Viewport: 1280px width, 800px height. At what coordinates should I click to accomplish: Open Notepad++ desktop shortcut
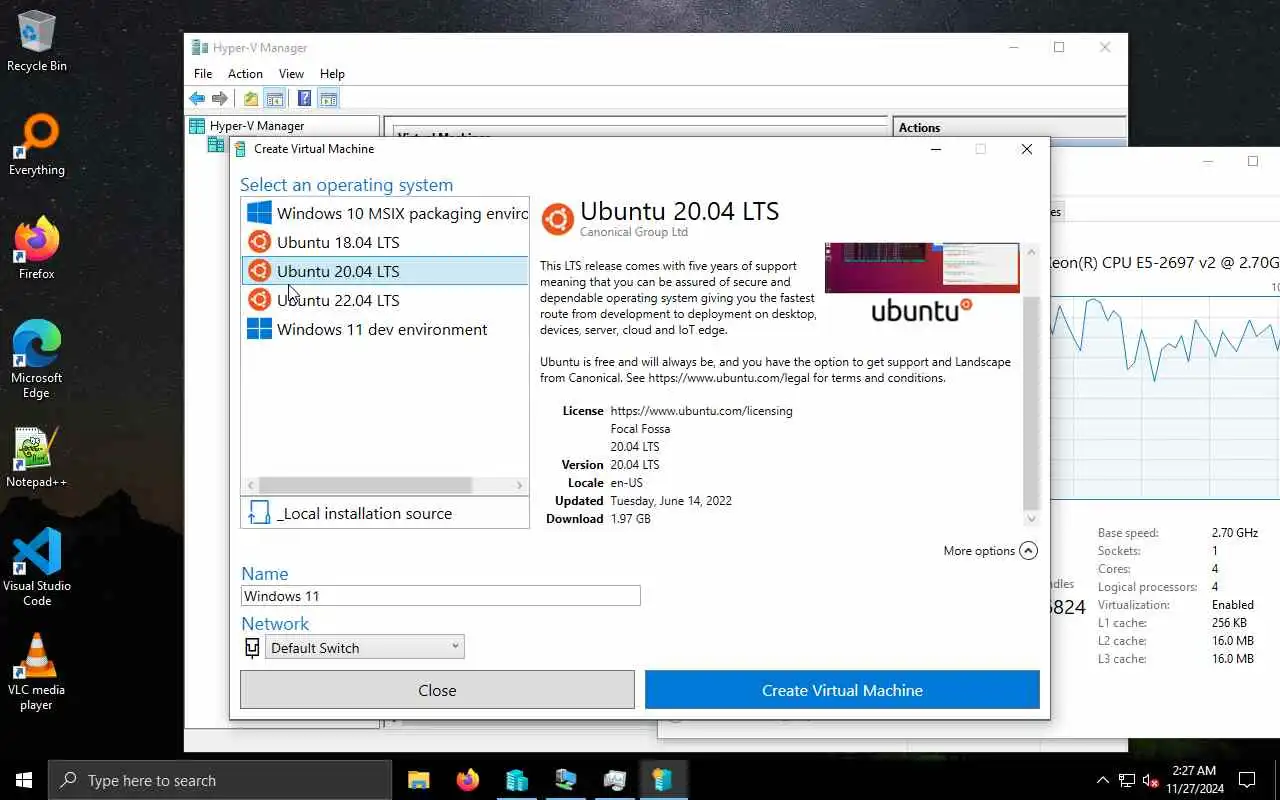point(37,457)
